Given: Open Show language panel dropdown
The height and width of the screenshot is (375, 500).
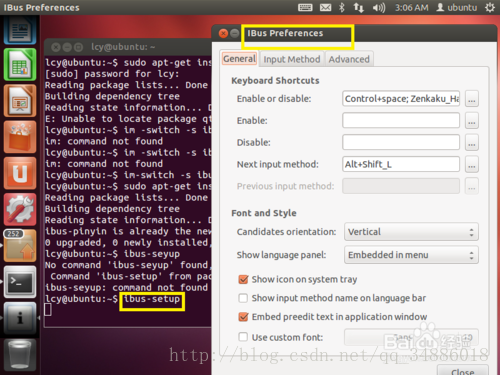Looking at the screenshot, I should coord(411,255).
